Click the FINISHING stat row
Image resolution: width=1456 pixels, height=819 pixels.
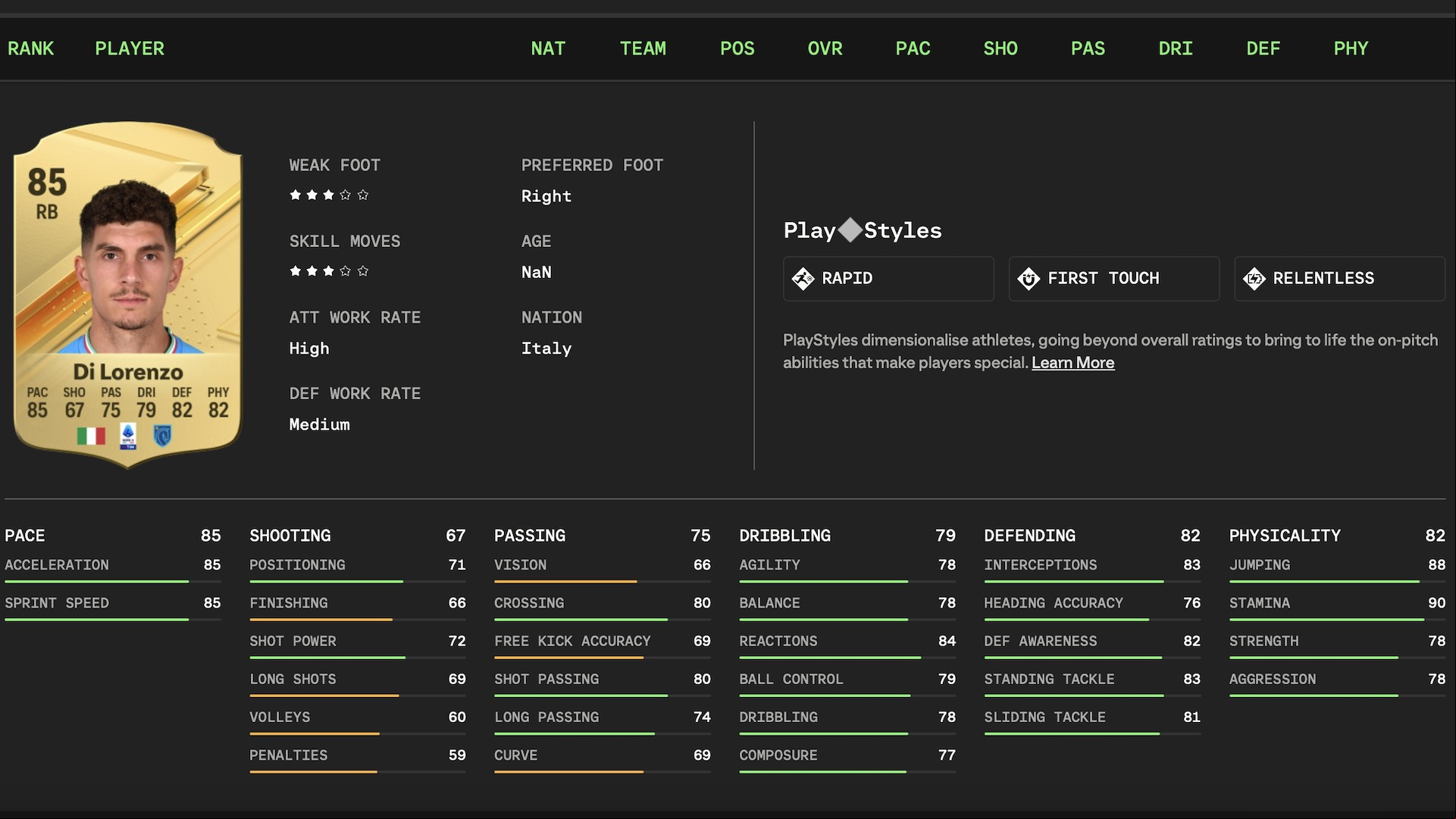point(358,607)
